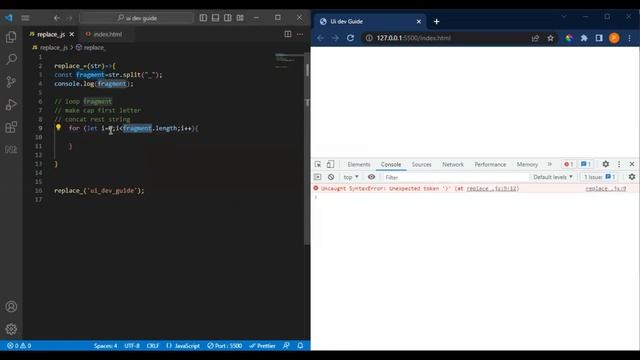Split the editor to the right
The width and height of the screenshot is (640, 360).
(x=288, y=34)
